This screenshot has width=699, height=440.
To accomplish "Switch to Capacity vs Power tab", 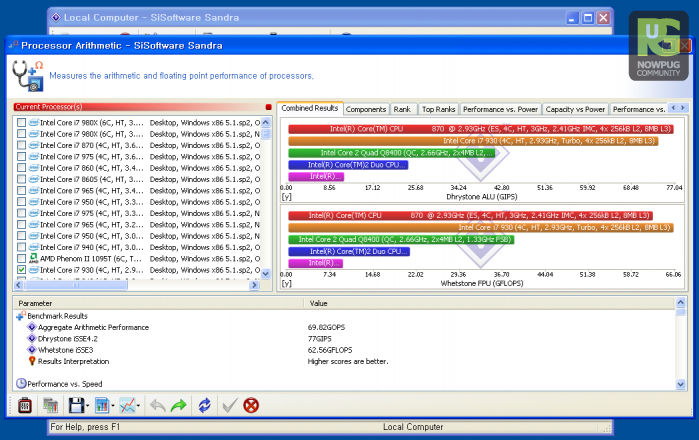I will pos(575,109).
